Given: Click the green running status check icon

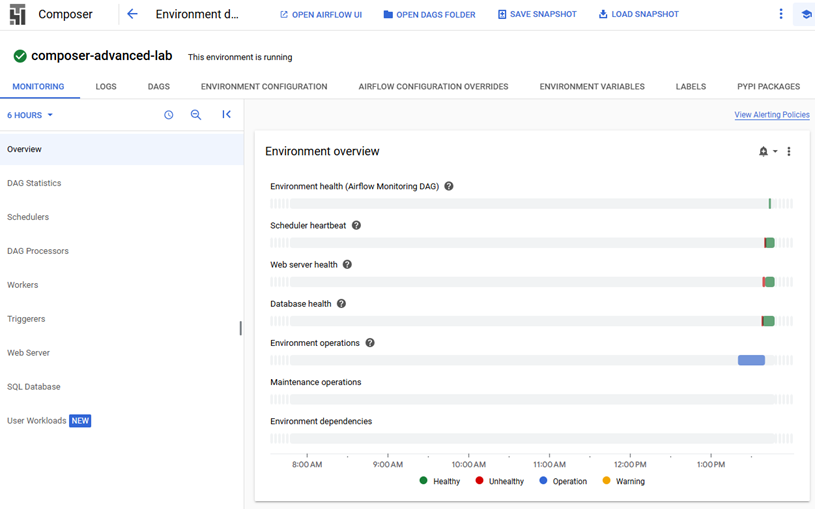Looking at the screenshot, I should [x=20, y=56].
